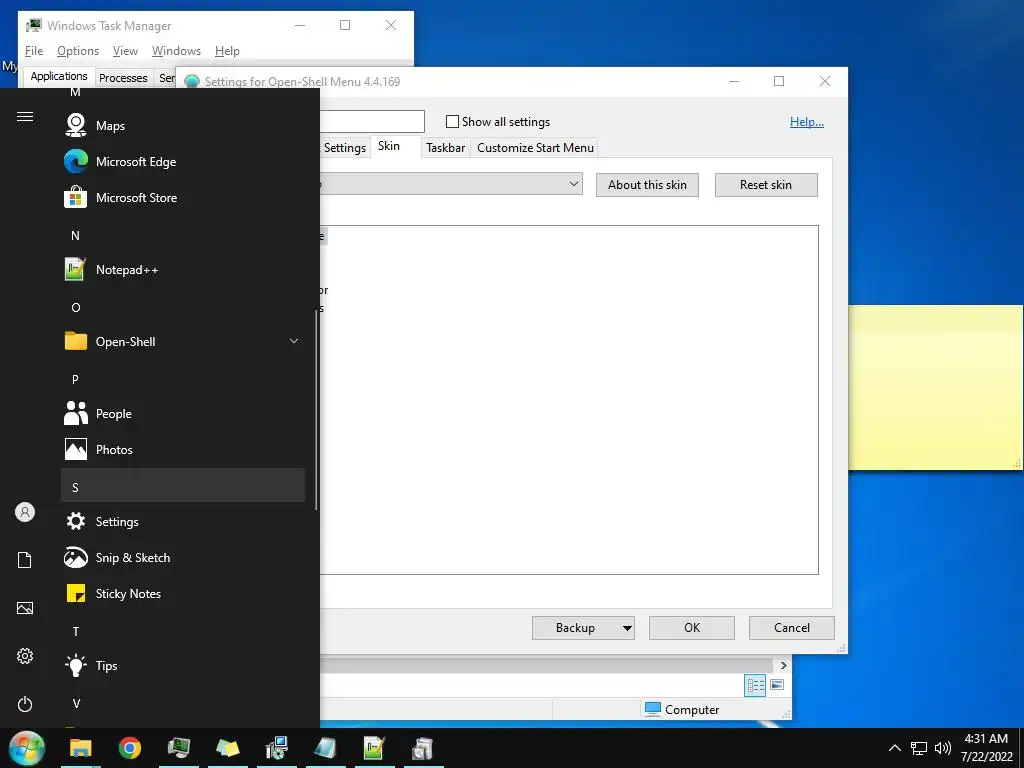Click the About this skin button
This screenshot has width=1024, height=768.
click(x=647, y=185)
